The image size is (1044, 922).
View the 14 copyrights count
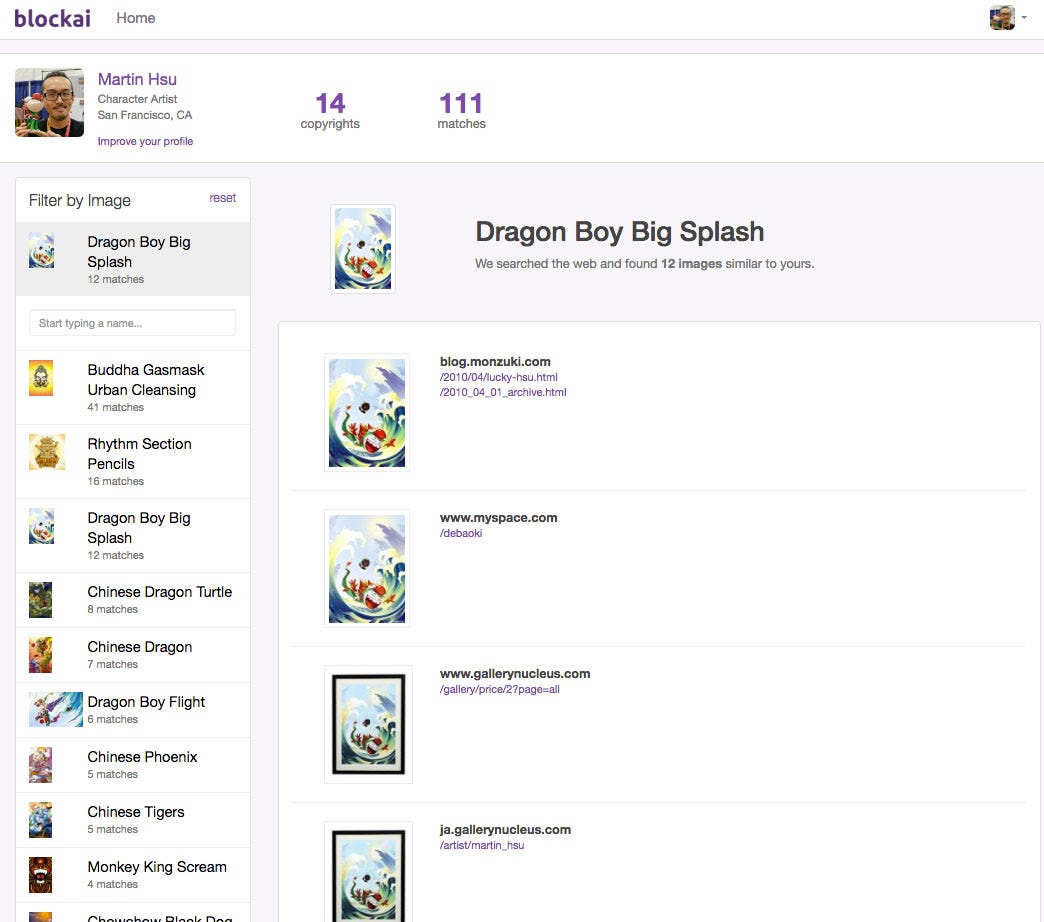pyautogui.click(x=330, y=111)
